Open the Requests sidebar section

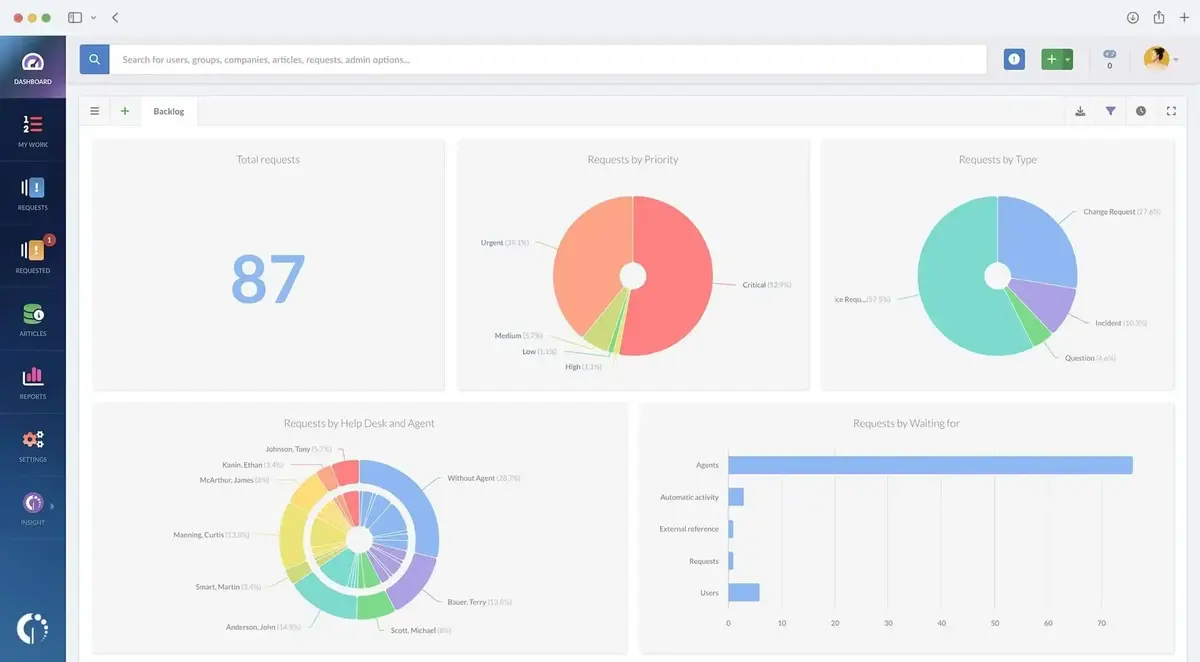33,194
